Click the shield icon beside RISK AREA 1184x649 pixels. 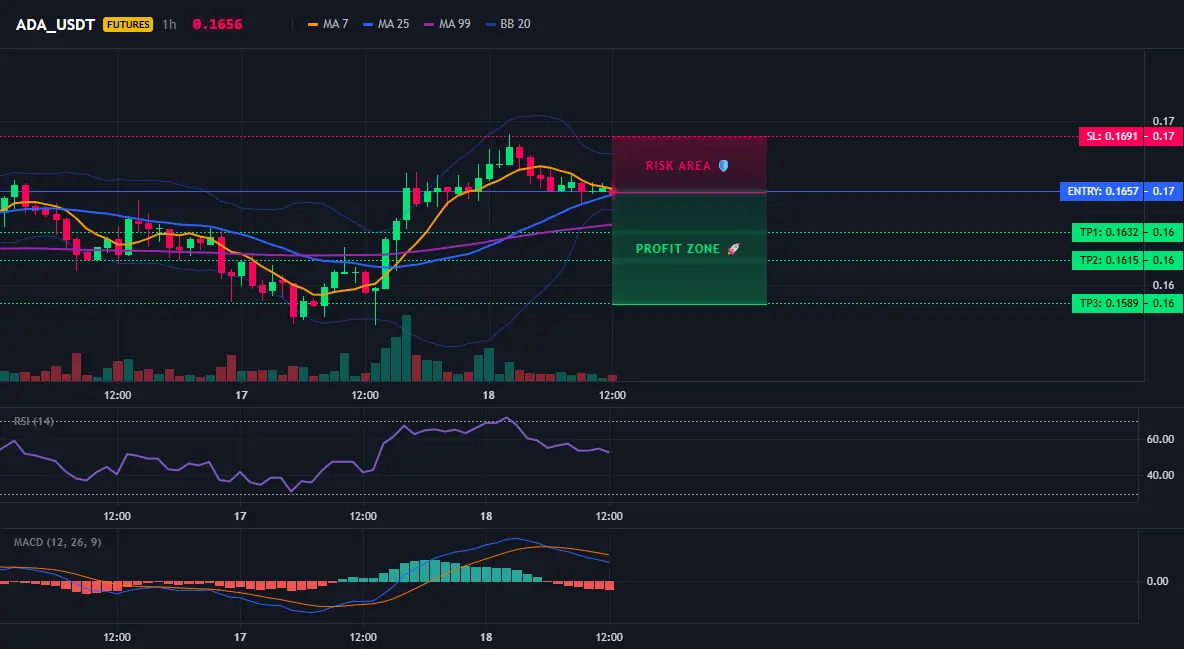[x=723, y=165]
